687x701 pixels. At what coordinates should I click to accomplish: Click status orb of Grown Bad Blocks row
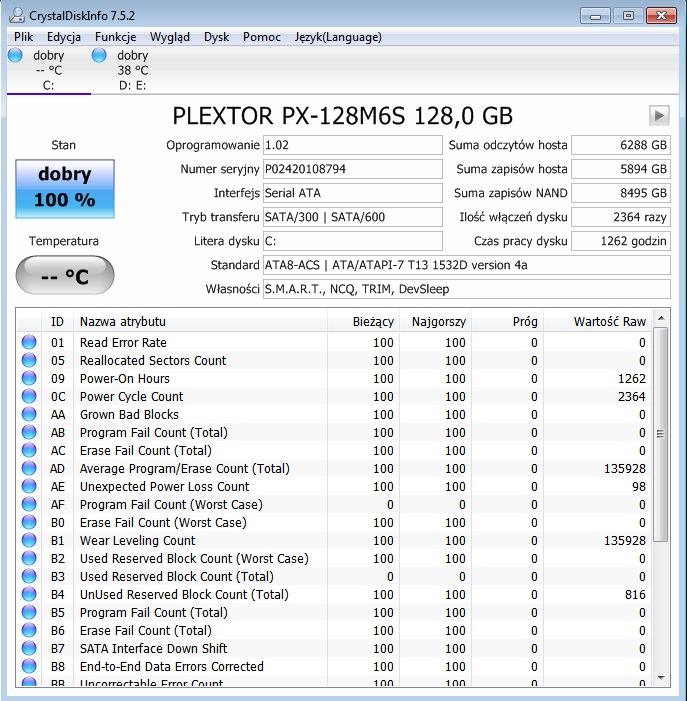click(x=29, y=414)
